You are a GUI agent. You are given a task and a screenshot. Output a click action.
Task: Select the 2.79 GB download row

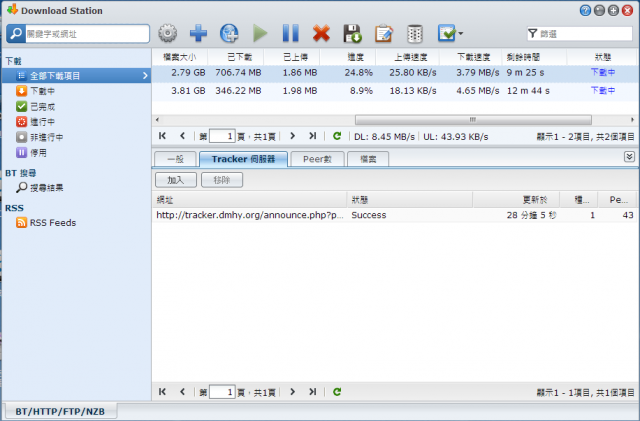(394, 73)
